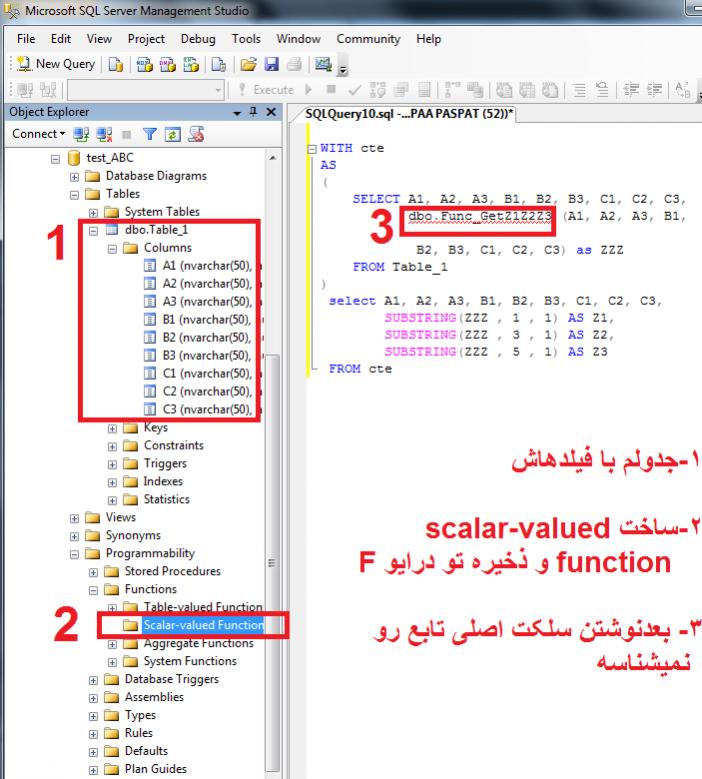702x779 pixels.
Task: Expand the Keys folder
Action: point(112,428)
